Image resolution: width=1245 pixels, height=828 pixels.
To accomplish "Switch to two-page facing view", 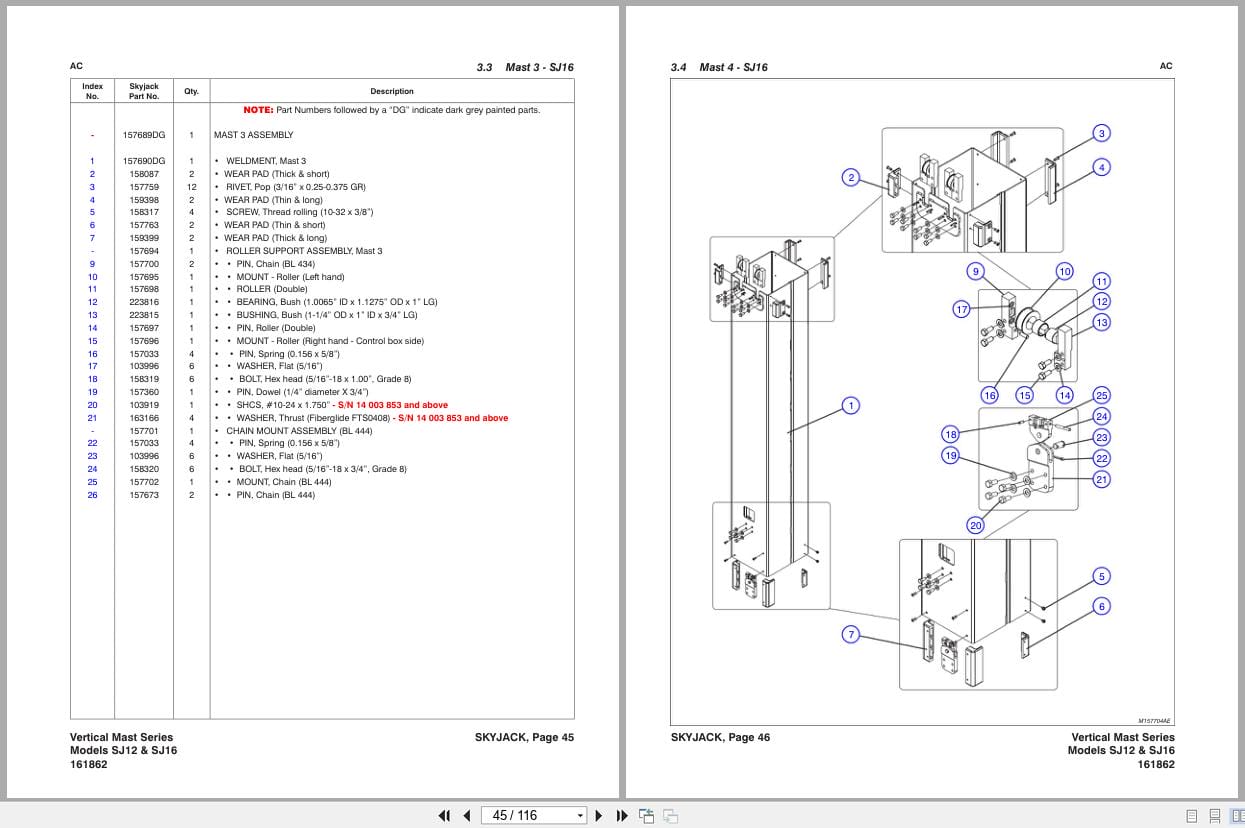I will pyautogui.click(x=1236, y=816).
